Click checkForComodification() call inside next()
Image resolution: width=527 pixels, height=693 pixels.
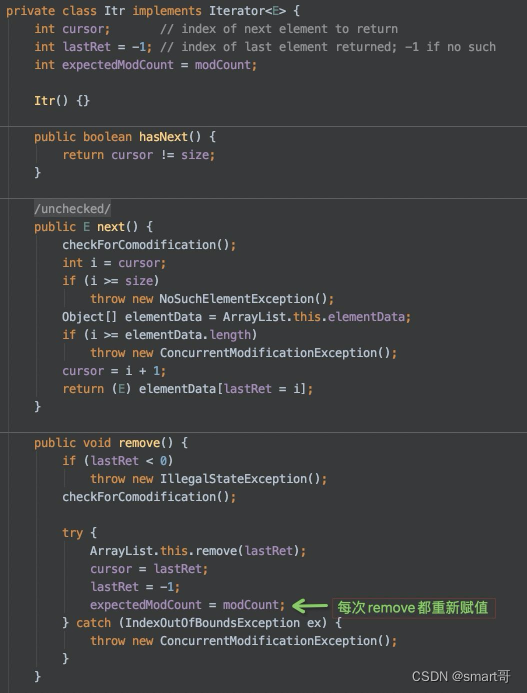[x=149, y=245]
